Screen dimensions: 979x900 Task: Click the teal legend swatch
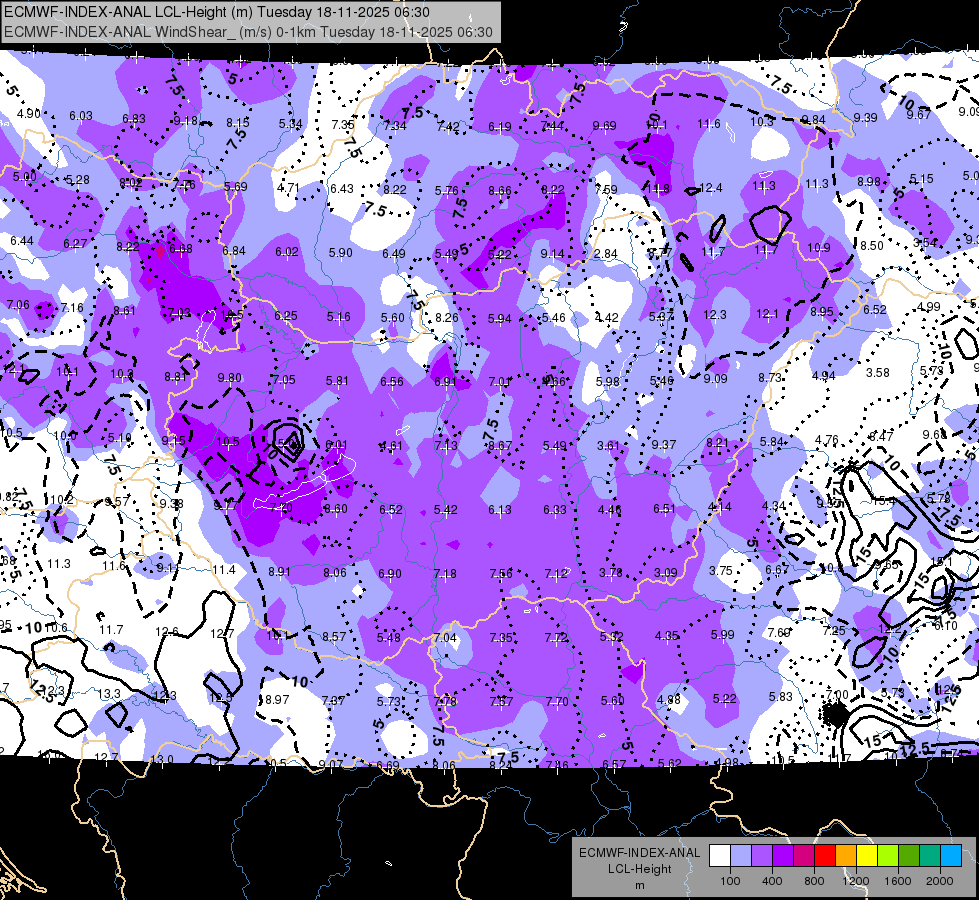pos(930,856)
